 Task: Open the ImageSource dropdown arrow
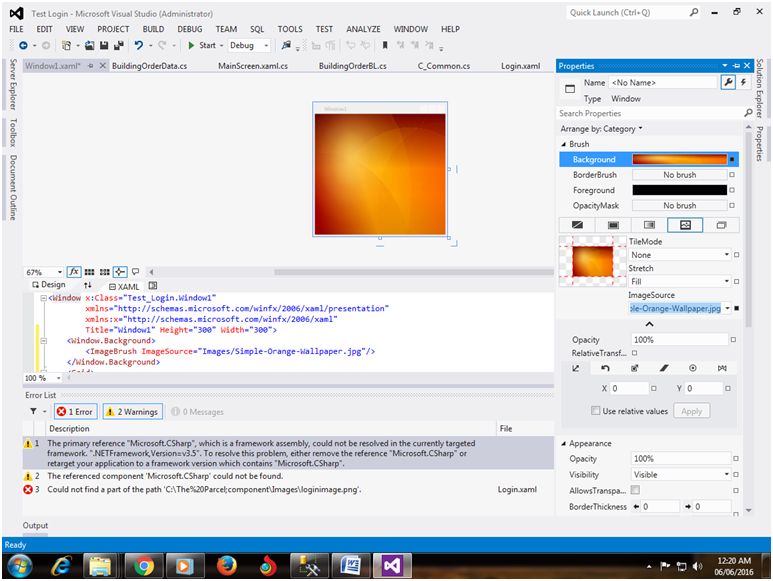pos(727,308)
